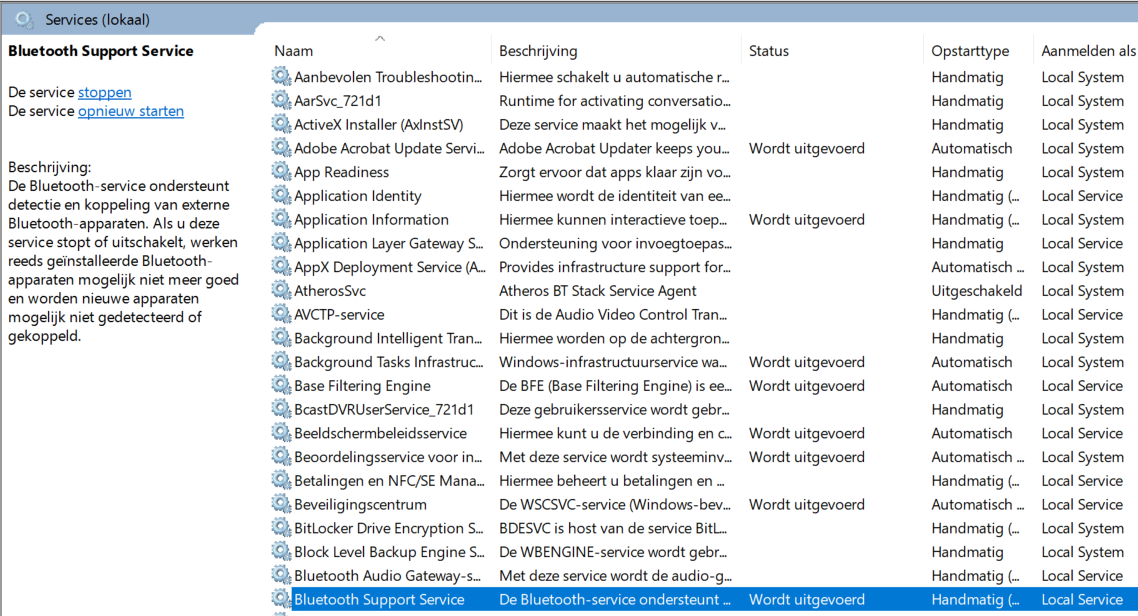Select the App Readiness service icon
The image size is (1138, 616).
click(x=281, y=171)
